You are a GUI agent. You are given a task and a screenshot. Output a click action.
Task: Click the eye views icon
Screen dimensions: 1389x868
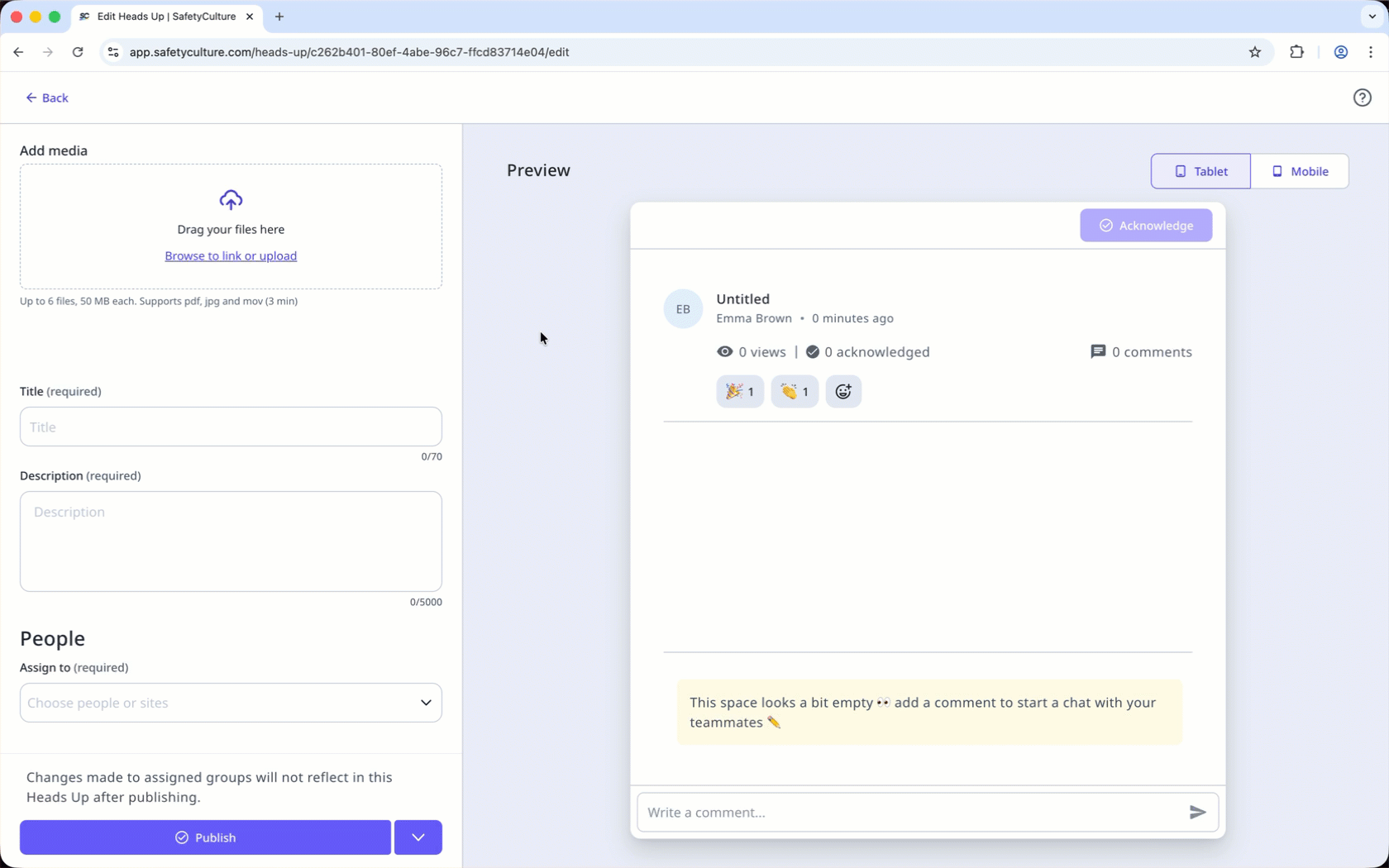coord(724,351)
